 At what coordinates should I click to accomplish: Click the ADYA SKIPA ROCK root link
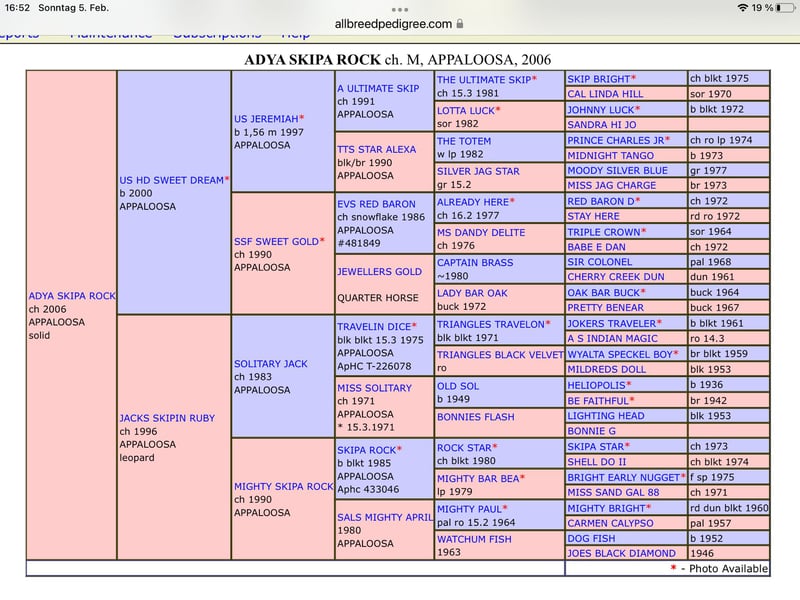click(72, 296)
